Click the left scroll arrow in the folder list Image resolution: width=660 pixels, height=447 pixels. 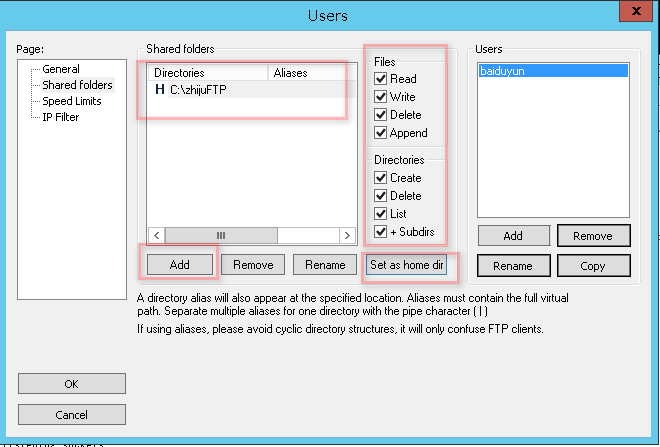click(157, 235)
